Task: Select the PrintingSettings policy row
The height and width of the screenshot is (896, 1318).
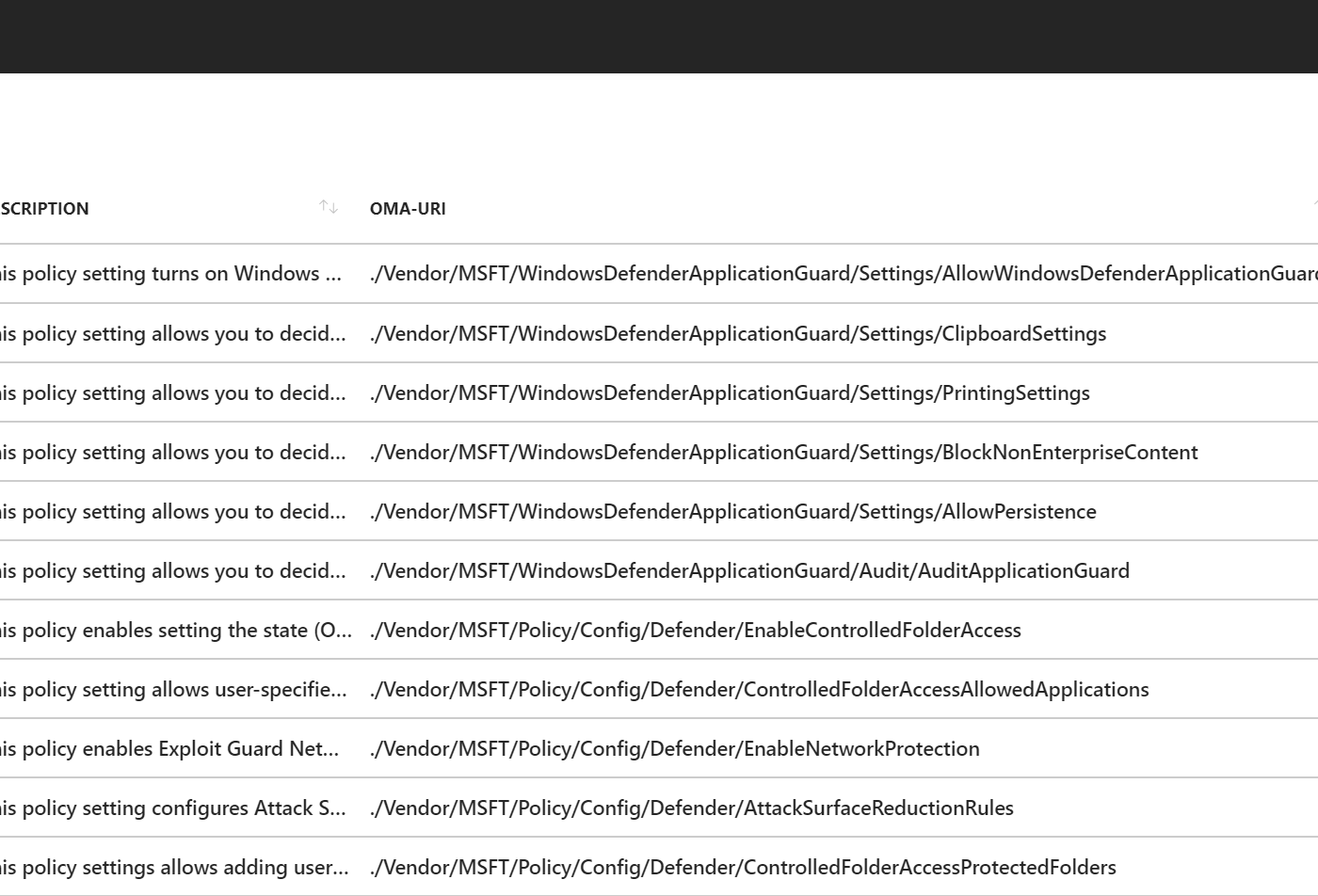Action: click(x=730, y=392)
